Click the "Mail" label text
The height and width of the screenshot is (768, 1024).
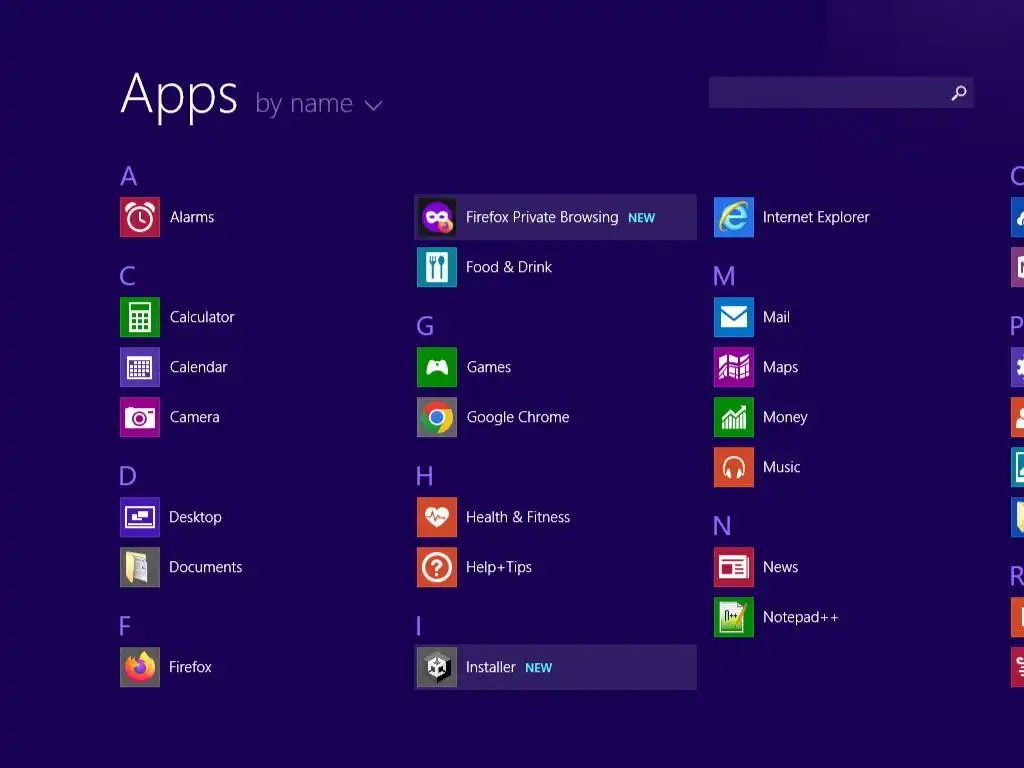point(776,317)
